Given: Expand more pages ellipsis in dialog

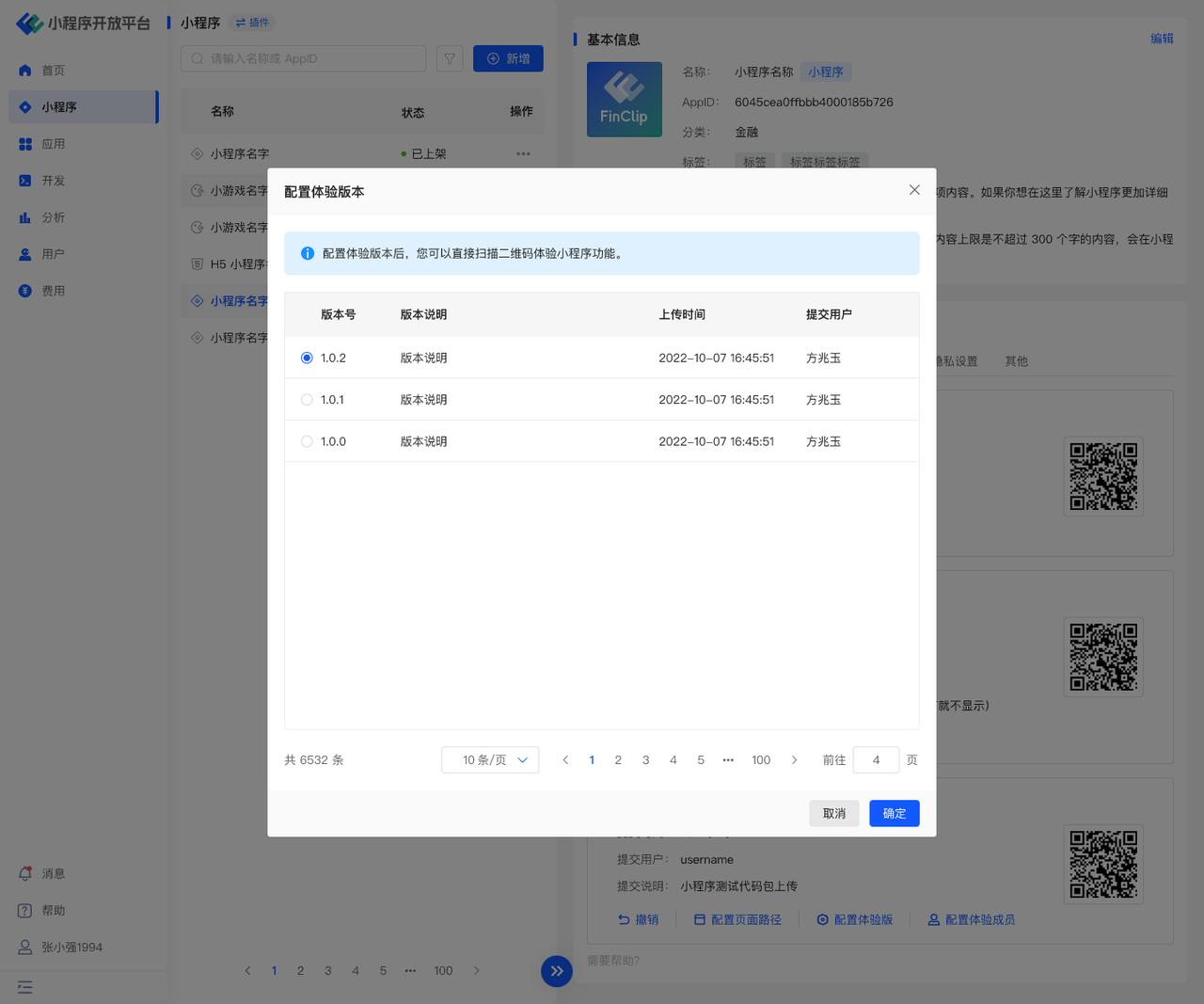Looking at the screenshot, I should click(728, 760).
